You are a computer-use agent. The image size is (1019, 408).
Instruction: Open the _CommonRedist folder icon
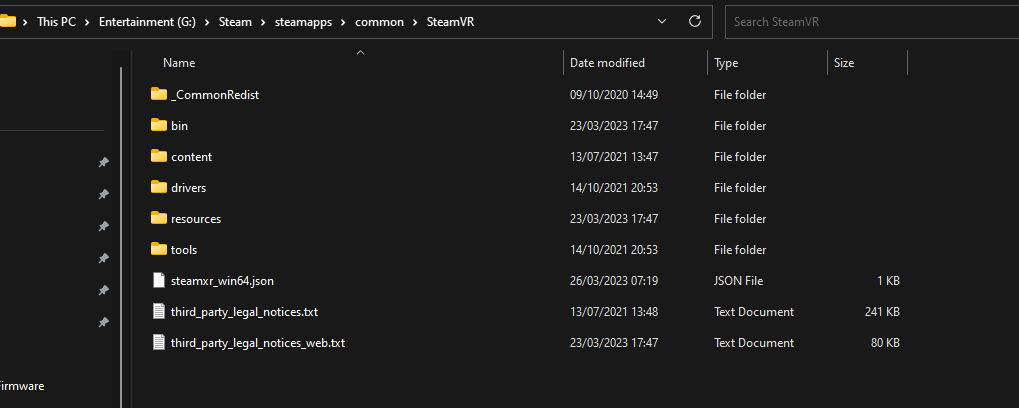pos(159,94)
